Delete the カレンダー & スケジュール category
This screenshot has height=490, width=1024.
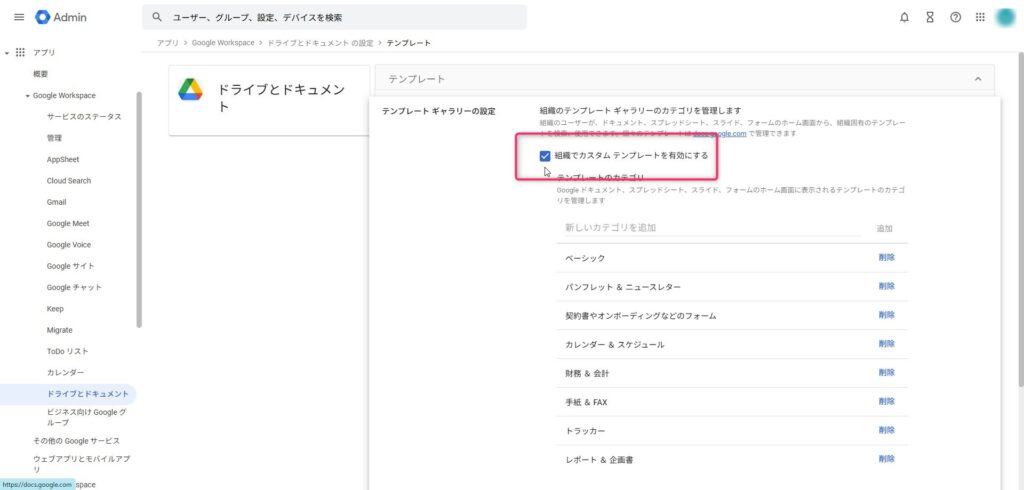point(886,344)
